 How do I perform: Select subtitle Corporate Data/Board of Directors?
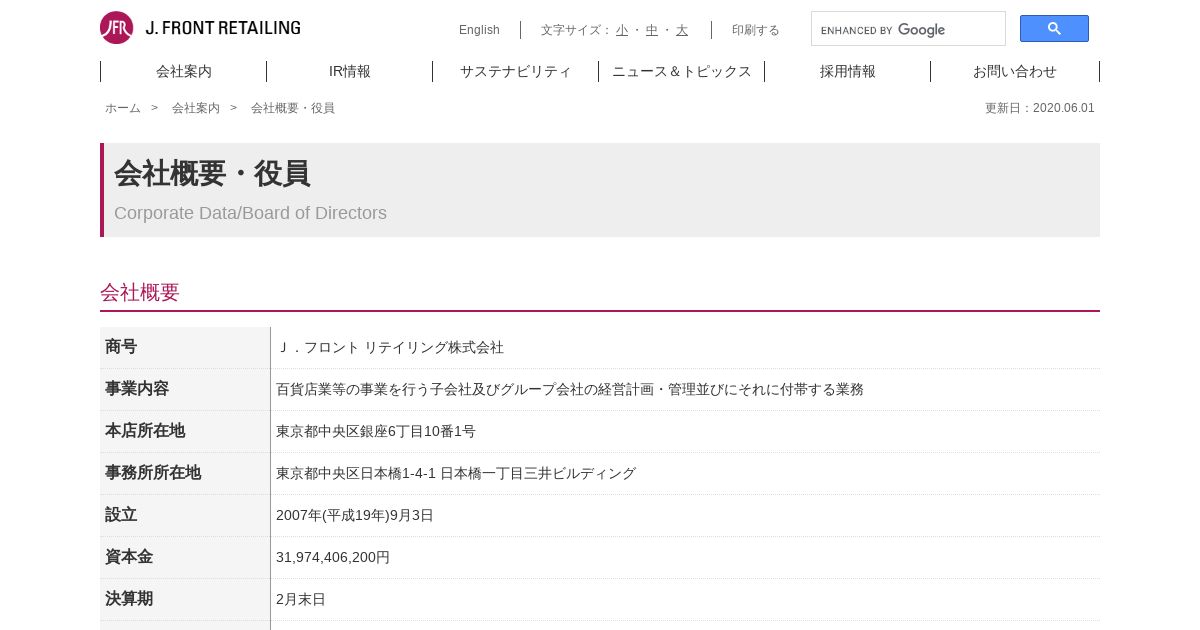250,213
